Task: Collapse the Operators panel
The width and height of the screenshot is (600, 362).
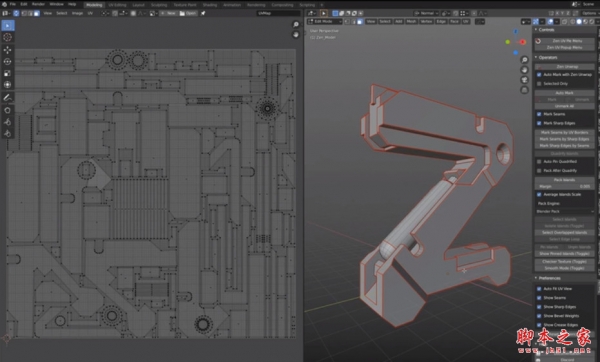Action: [x=536, y=57]
